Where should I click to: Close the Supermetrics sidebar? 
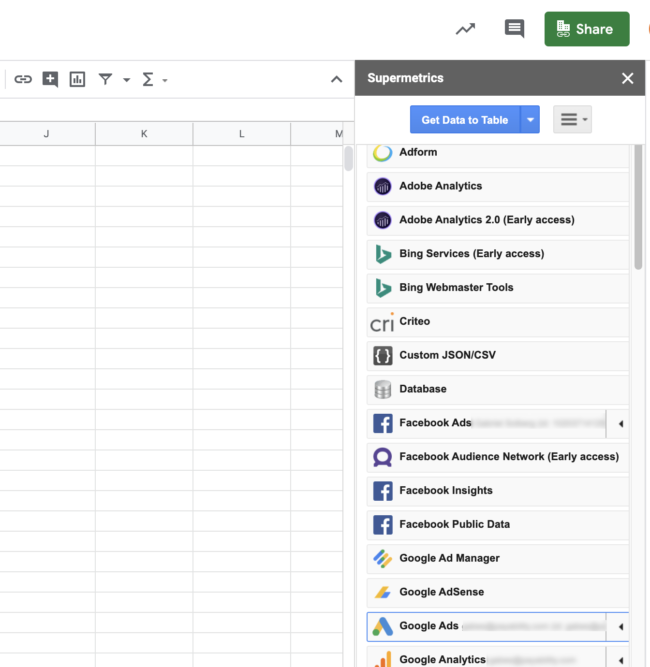(x=627, y=78)
